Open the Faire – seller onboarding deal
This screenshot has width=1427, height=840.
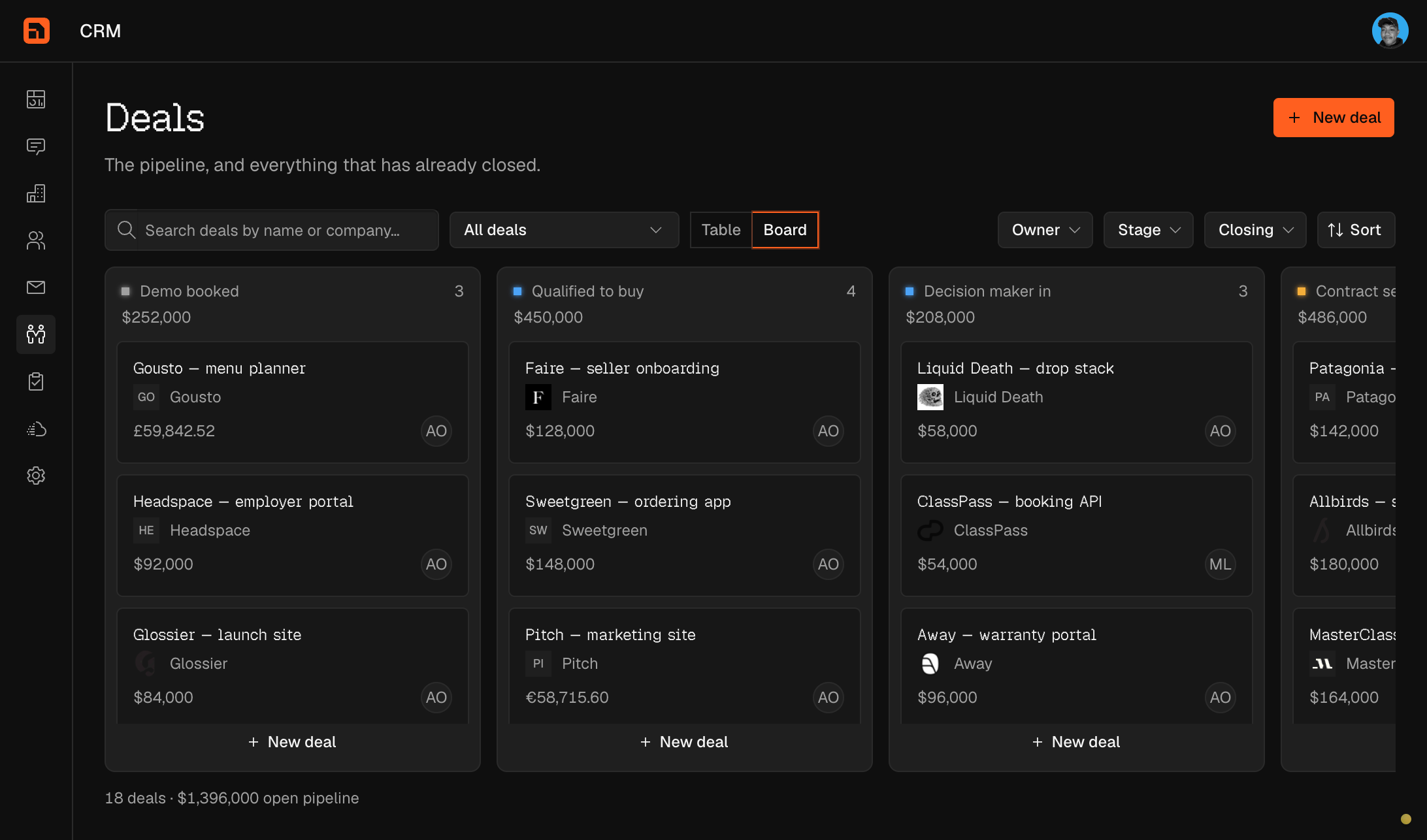[x=685, y=402]
